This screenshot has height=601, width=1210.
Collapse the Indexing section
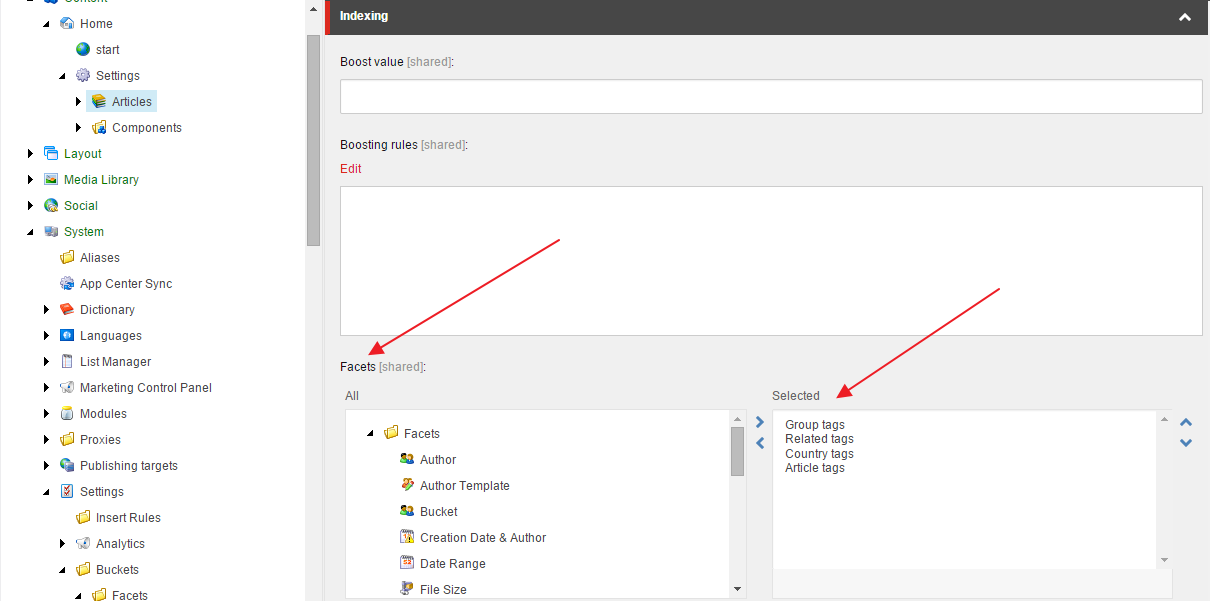pos(1185,17)
